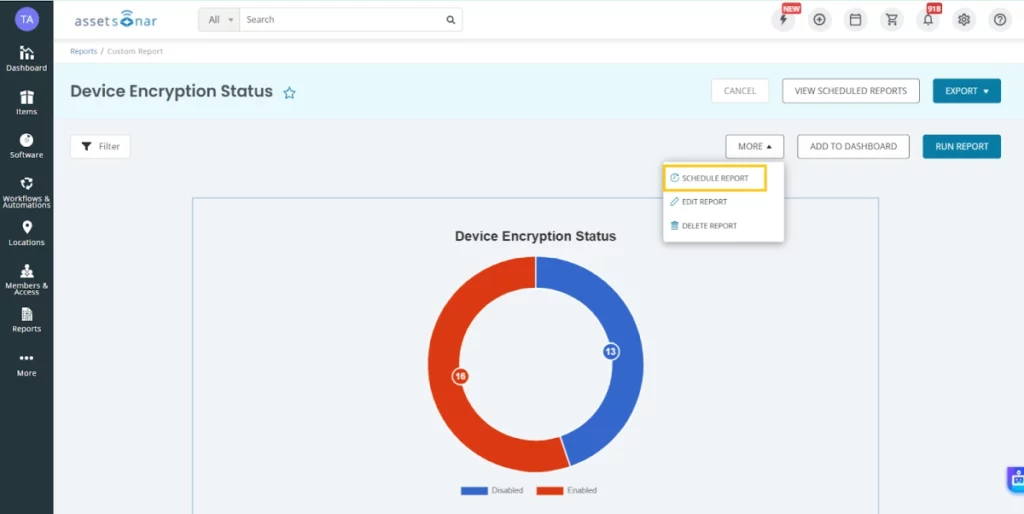The height and width of the screenshot is (514, 1024).
Task: Open notifications bell icon
Action: [927, 20]
